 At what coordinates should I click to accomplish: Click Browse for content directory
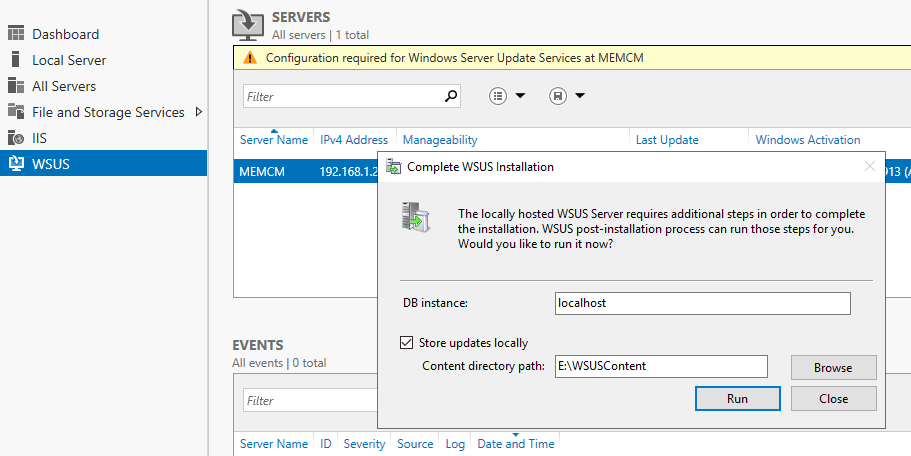click(x=833, y=367)
